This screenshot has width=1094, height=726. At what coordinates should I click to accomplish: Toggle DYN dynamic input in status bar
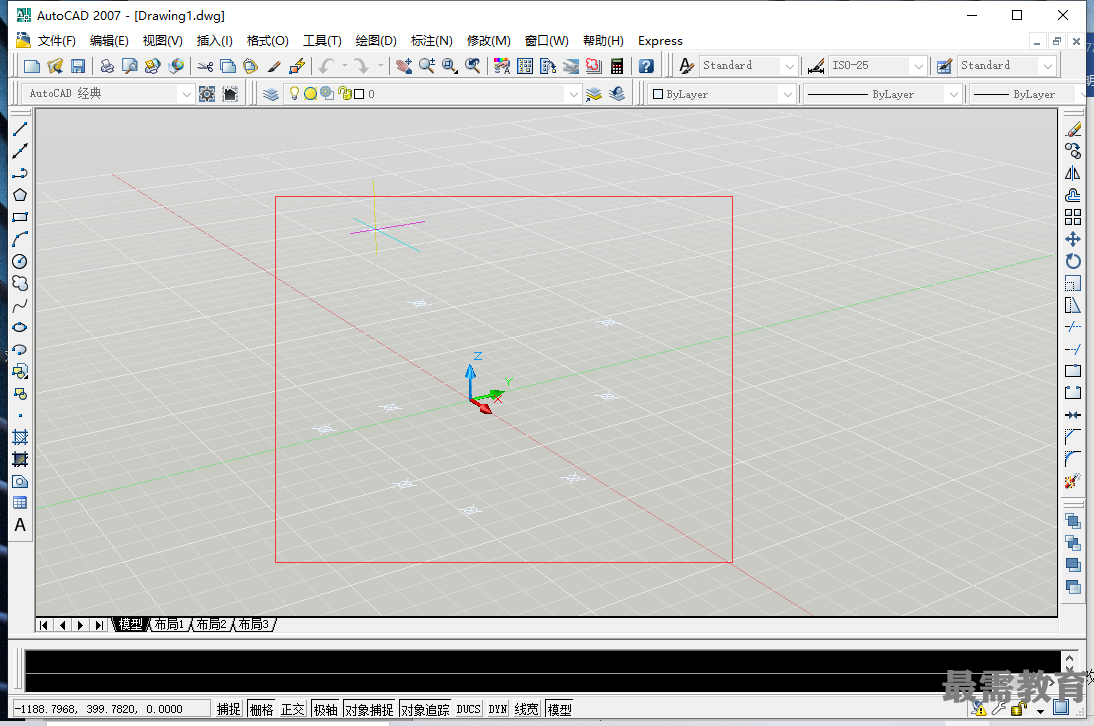tap(497, 709)
